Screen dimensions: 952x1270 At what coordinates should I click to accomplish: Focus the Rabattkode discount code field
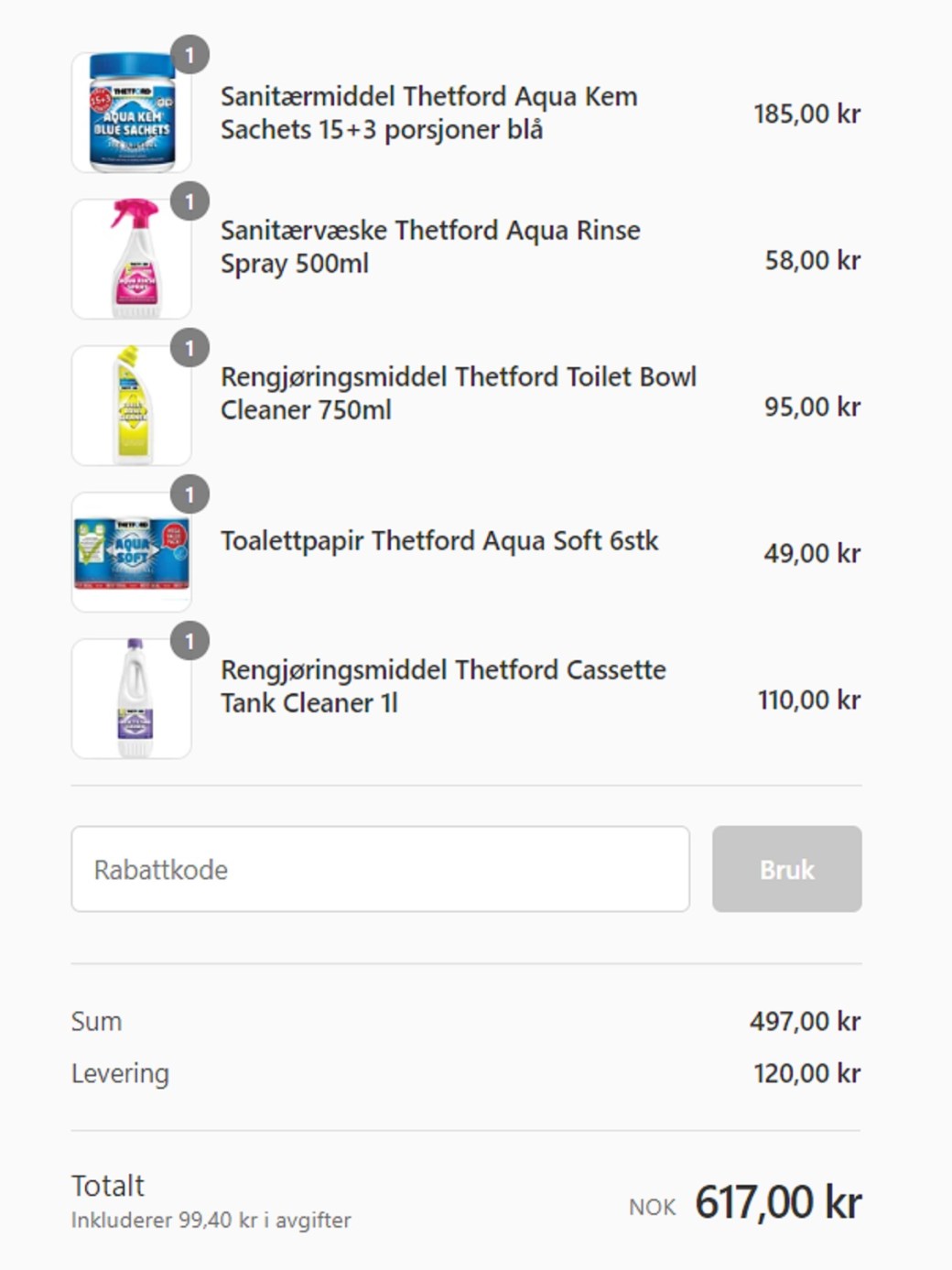click(x=380, y=869)
